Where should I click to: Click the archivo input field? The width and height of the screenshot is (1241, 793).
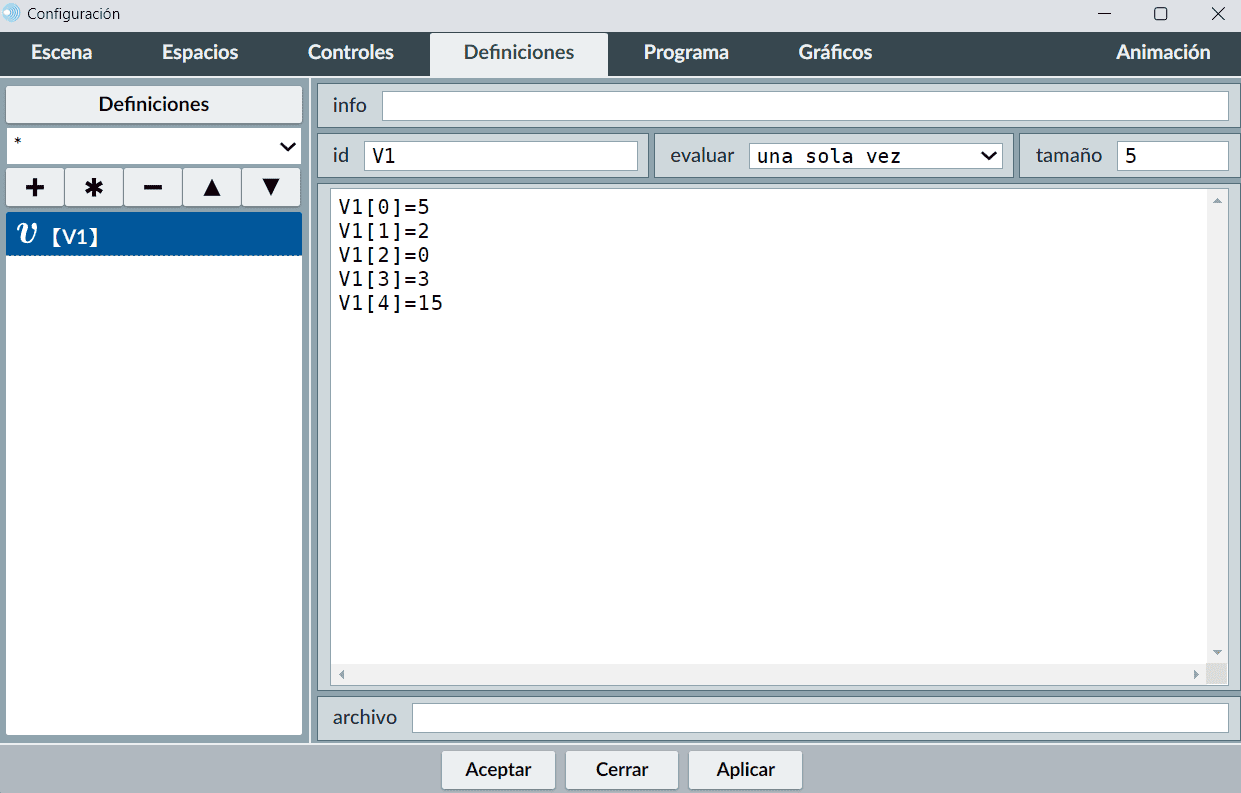tap(819, 718)
